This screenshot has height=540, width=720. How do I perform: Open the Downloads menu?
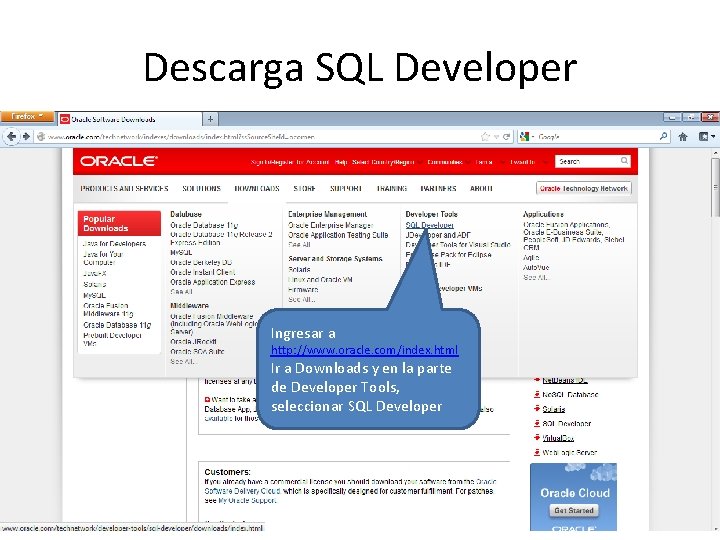[x=257, y=188]
